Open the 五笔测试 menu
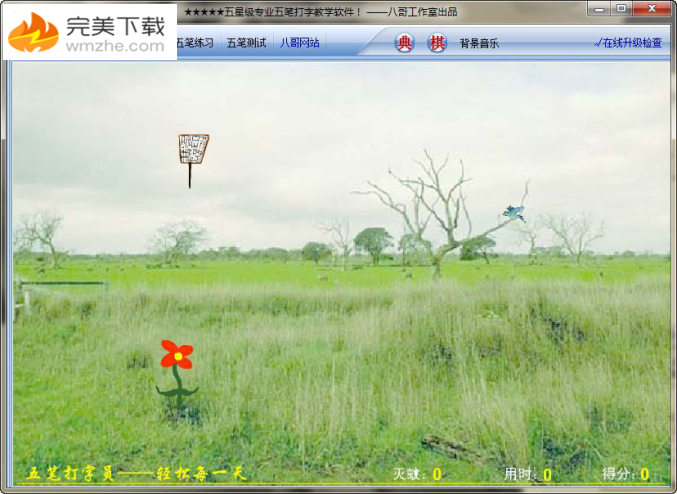 pyautogui.click(x=247, y=43)
